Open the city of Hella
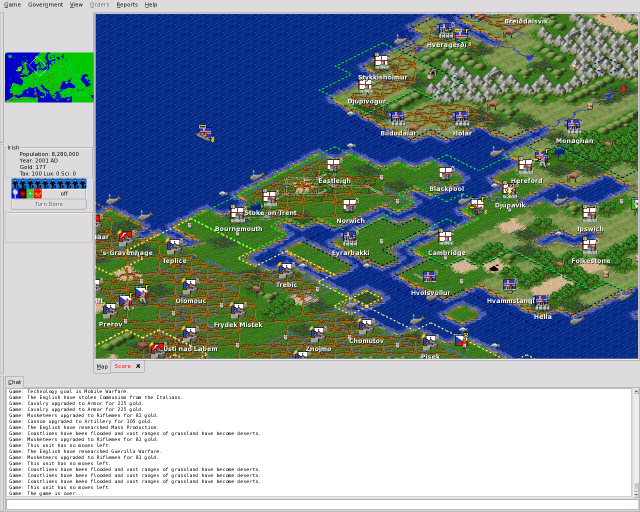640x512 pixels. 541,302
